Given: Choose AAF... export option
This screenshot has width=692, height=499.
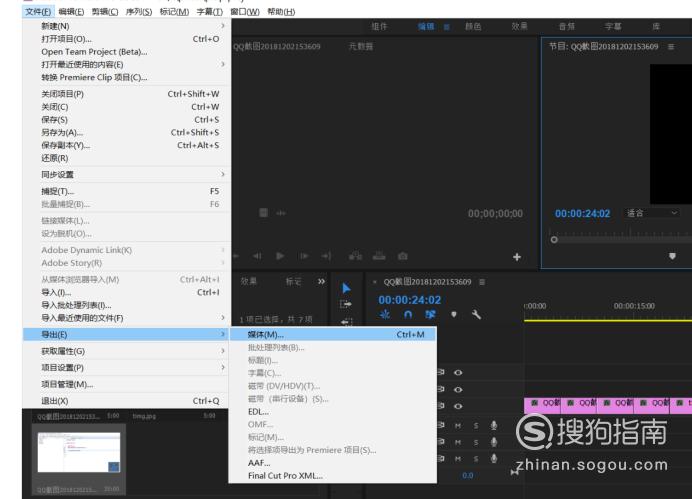Looking at the screenshot, I should (x=333, y=463).
